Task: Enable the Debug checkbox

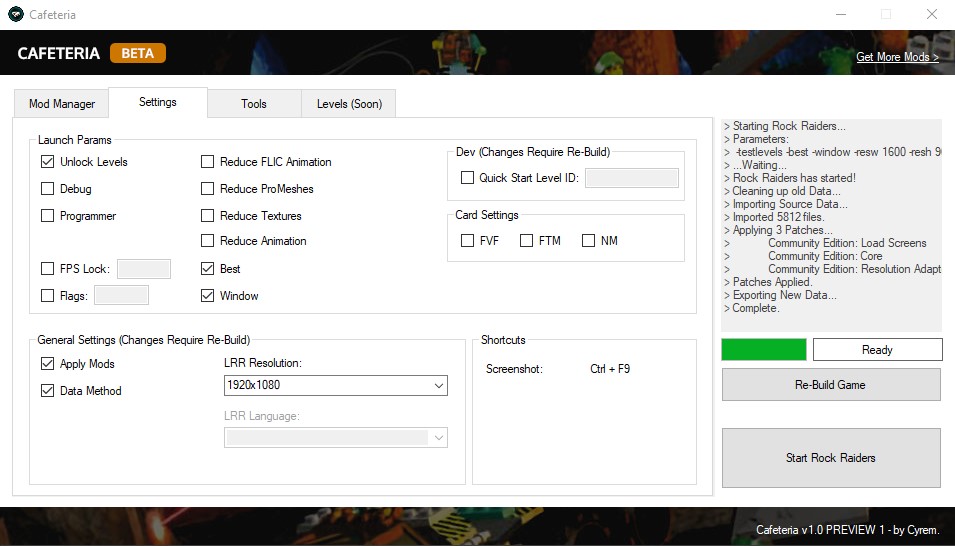Action: [48, 188]
